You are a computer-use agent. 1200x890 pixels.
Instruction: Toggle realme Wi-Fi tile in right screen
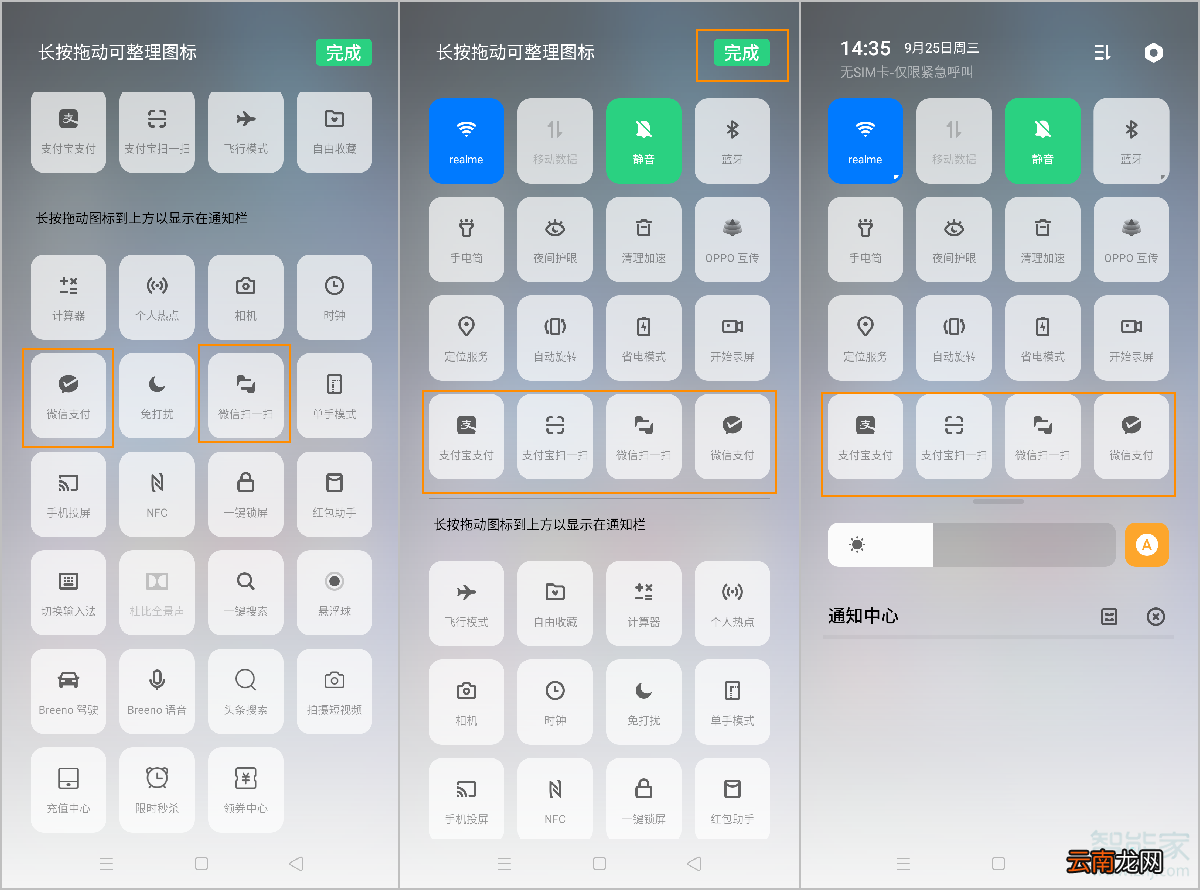click(865, 141)
